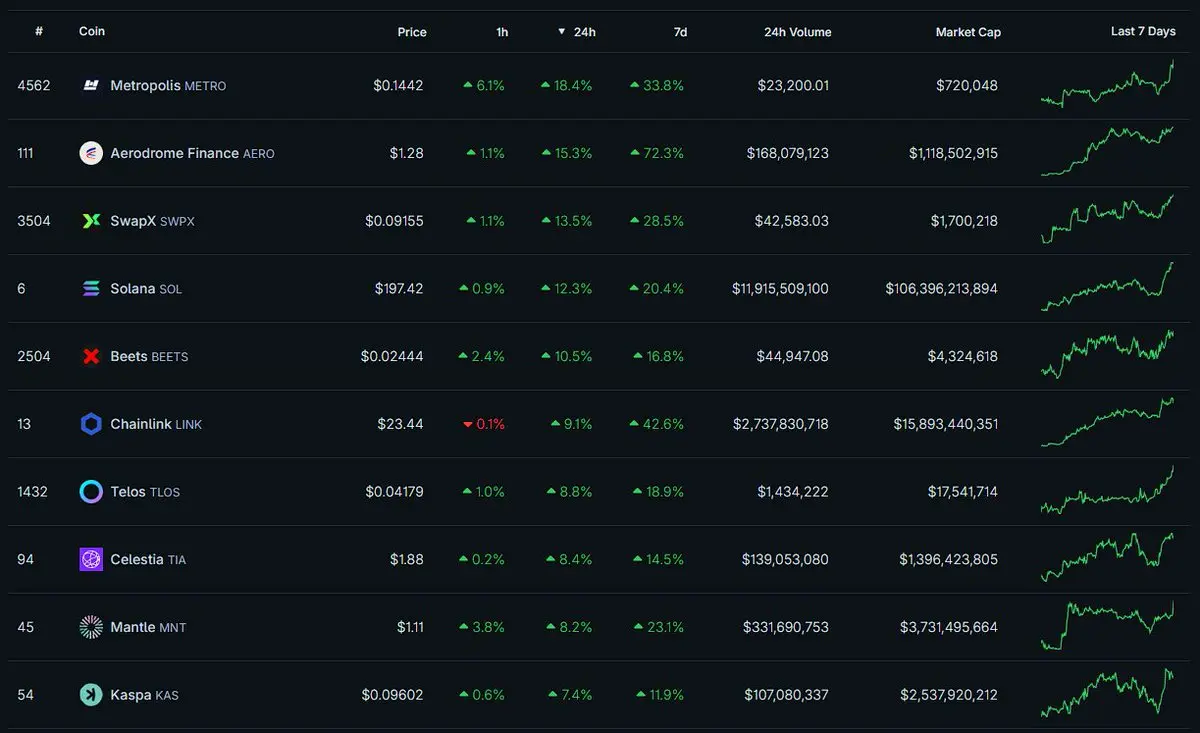
Task: Click the Beets red X logo
Action: point(91,356)
